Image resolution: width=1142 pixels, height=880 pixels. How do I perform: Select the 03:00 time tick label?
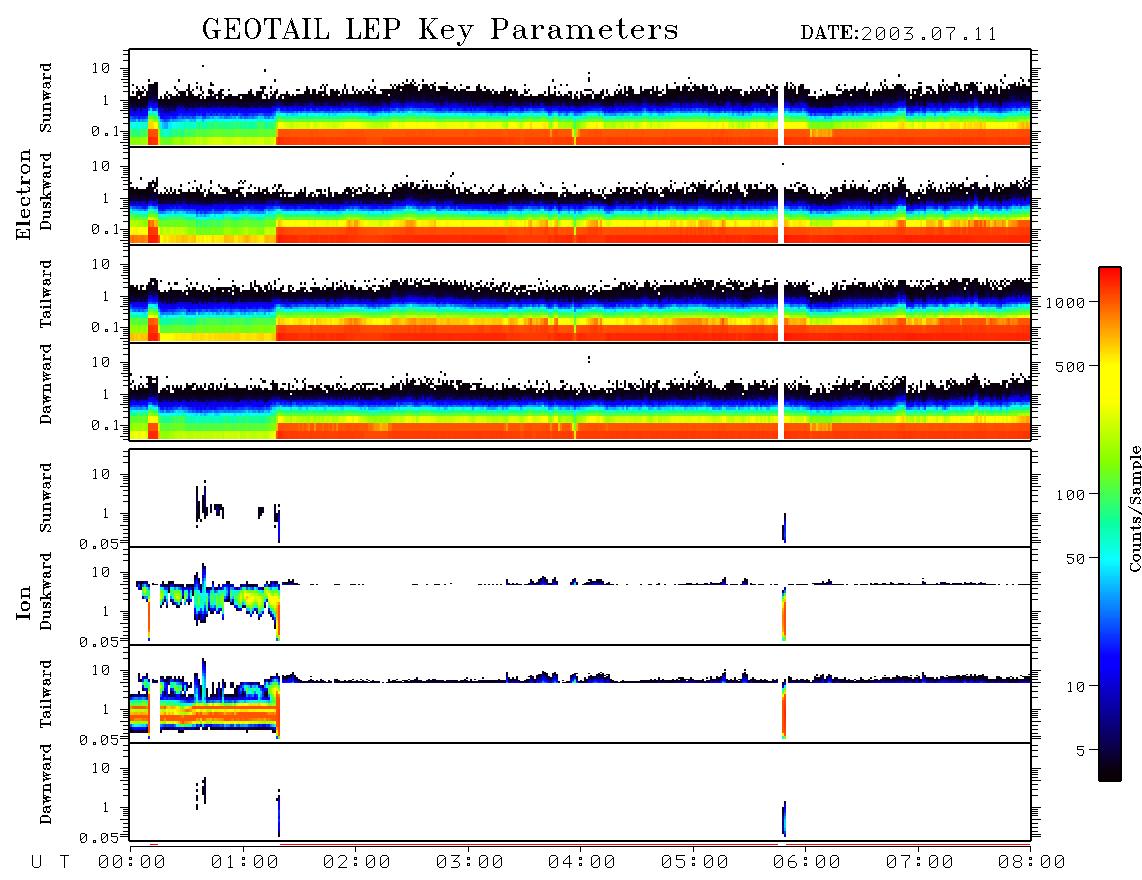pos(469,863)
